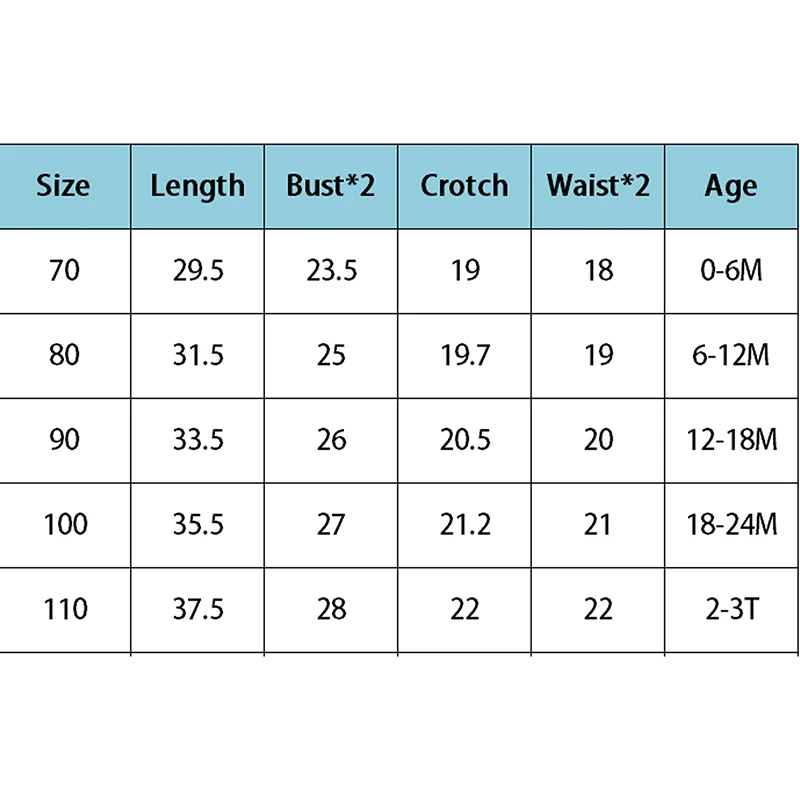Select the 29.5 length value
This screenshot has height=800, width=800.
(197, 270)
